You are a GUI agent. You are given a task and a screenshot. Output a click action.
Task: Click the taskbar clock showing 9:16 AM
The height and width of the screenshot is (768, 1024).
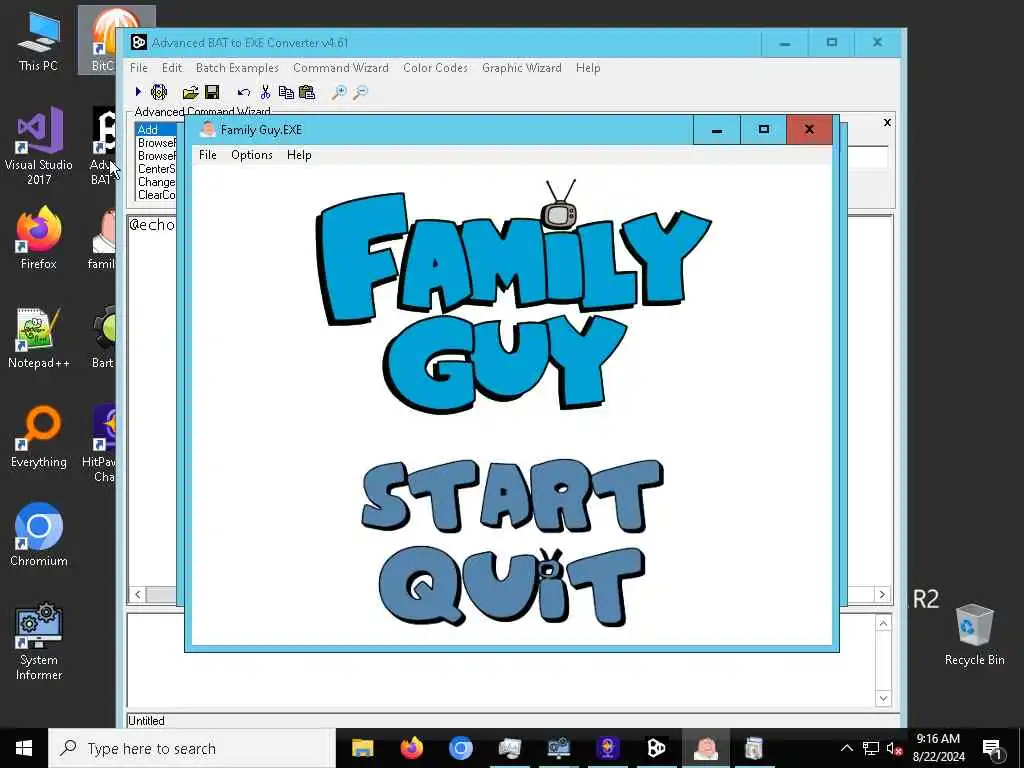[938, 748]
